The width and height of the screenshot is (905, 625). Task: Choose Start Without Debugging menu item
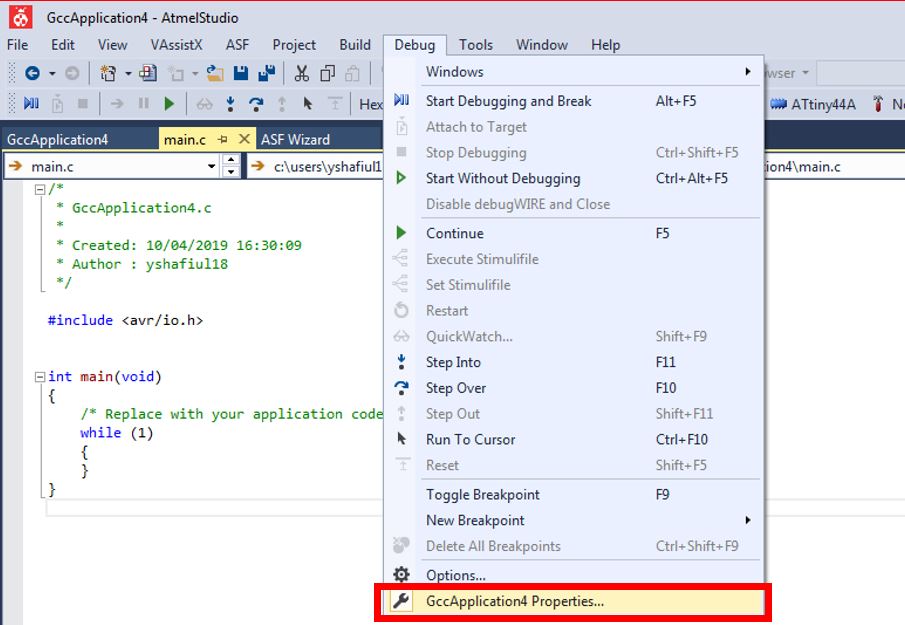574,178
